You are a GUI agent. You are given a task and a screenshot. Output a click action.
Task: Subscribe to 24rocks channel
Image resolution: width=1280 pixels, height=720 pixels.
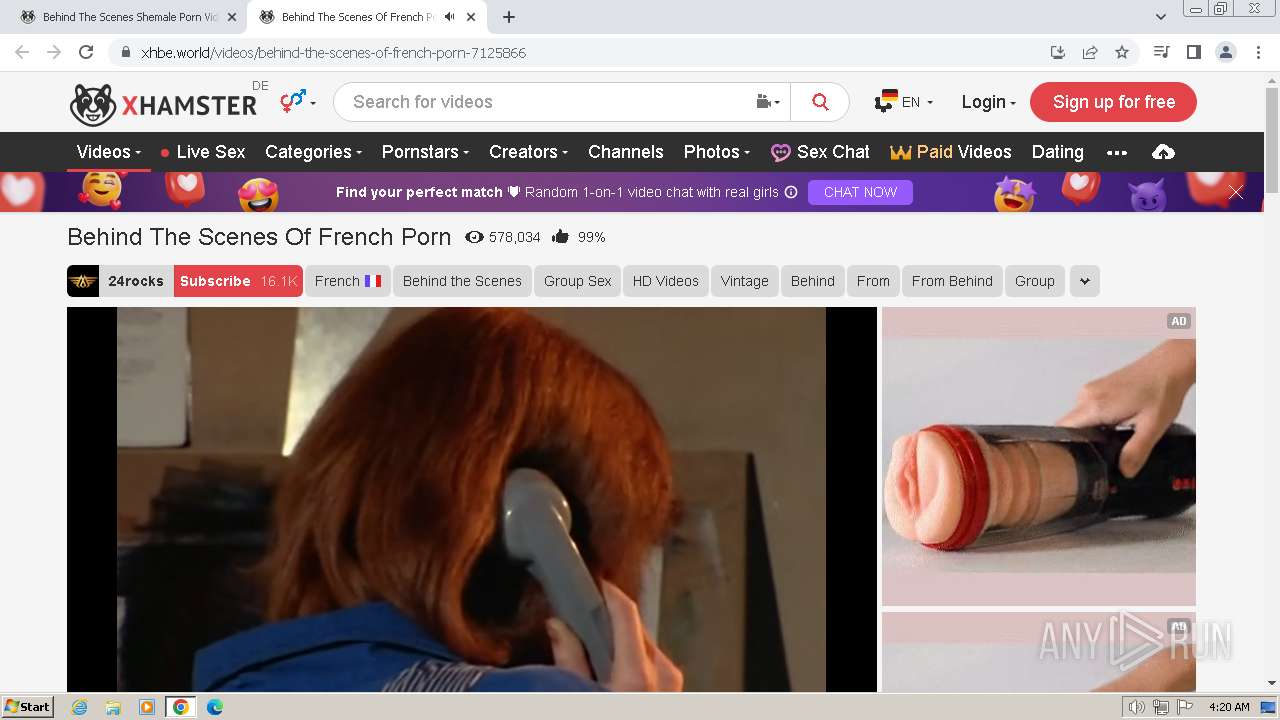click(x=238, y=281)
